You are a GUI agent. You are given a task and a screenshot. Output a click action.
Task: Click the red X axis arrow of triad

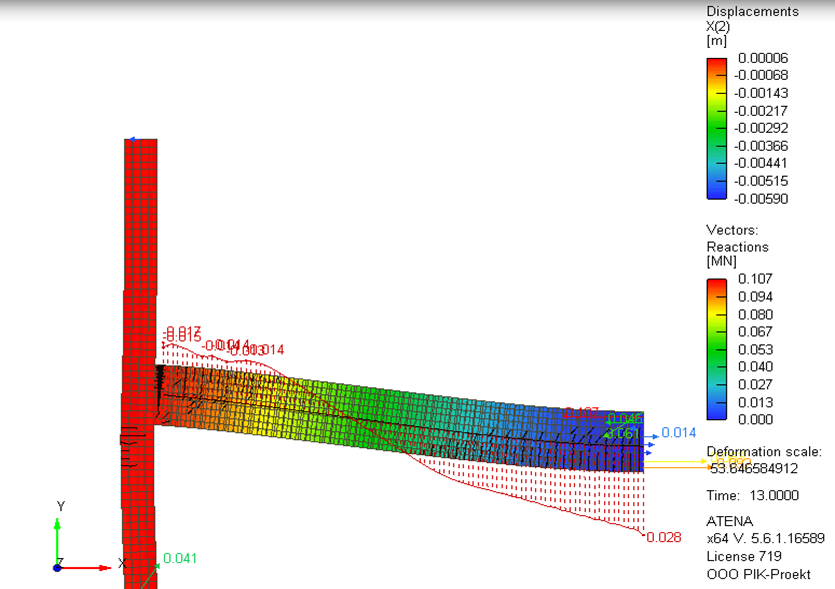click(85, 568)
